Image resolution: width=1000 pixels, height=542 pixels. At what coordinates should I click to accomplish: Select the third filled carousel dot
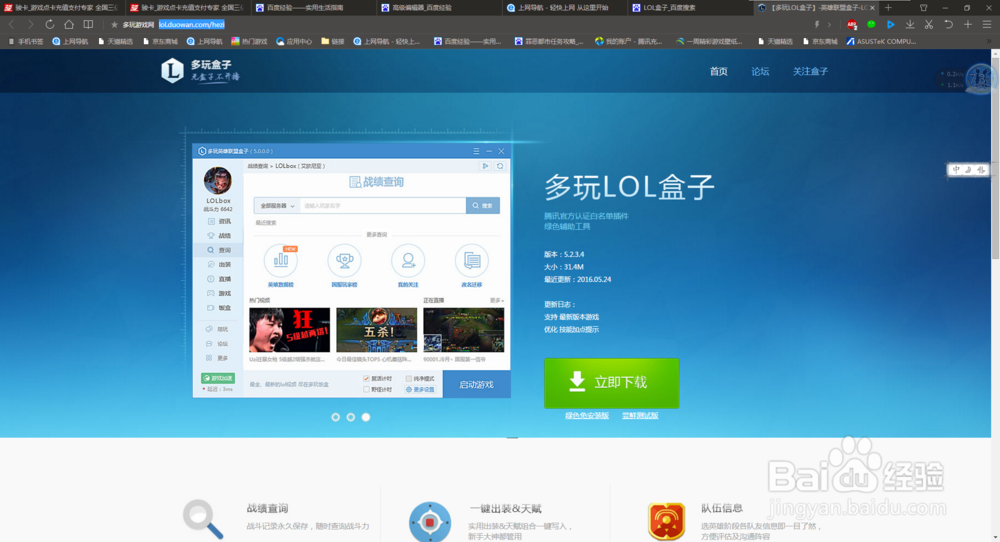coord(366,417)
